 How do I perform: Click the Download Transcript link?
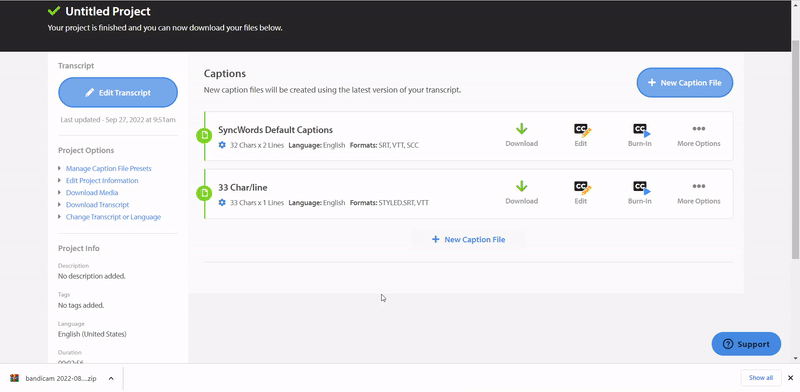coord(97,205)
